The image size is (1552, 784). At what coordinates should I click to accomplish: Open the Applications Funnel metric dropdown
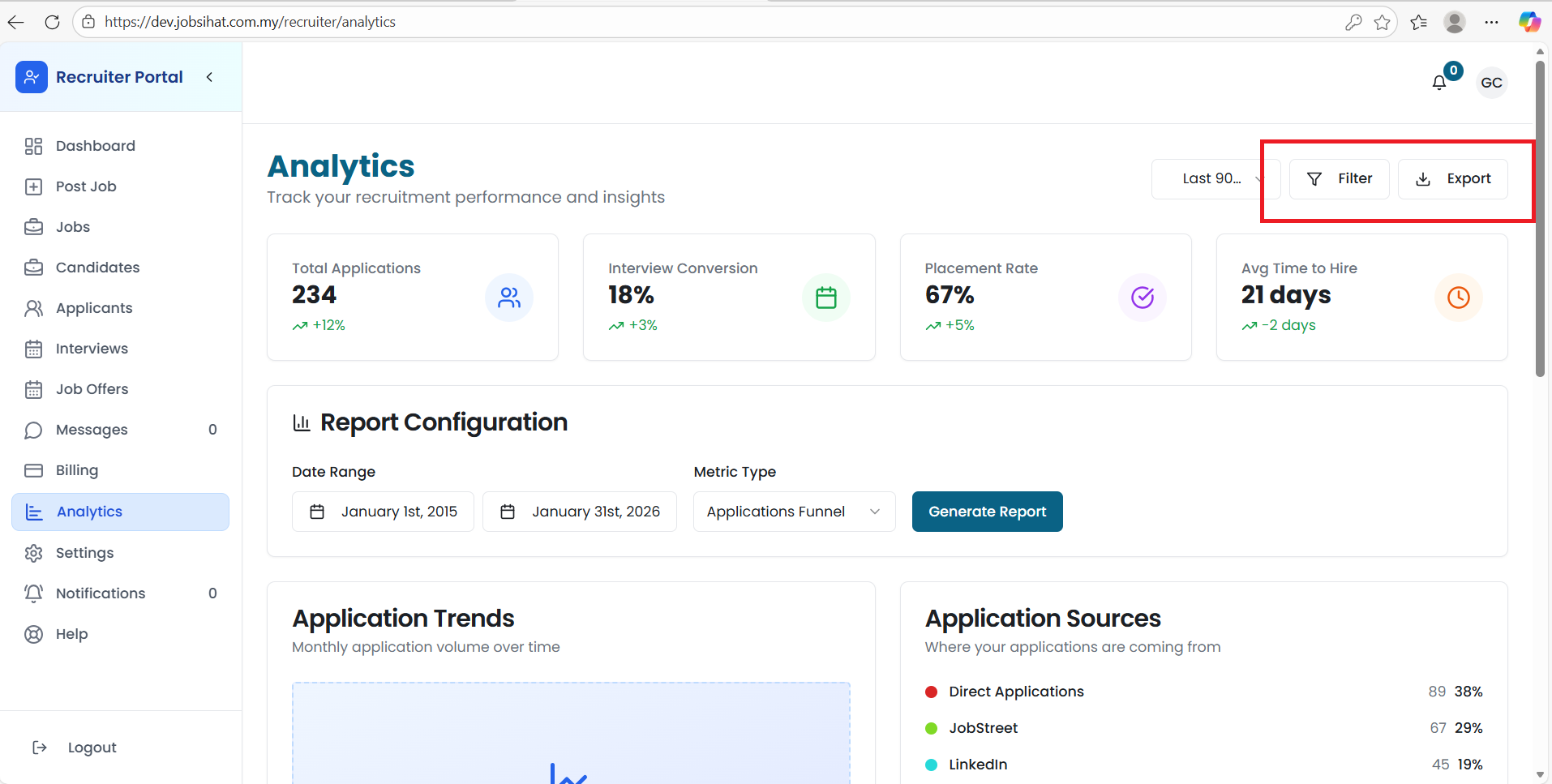point(794,512)
